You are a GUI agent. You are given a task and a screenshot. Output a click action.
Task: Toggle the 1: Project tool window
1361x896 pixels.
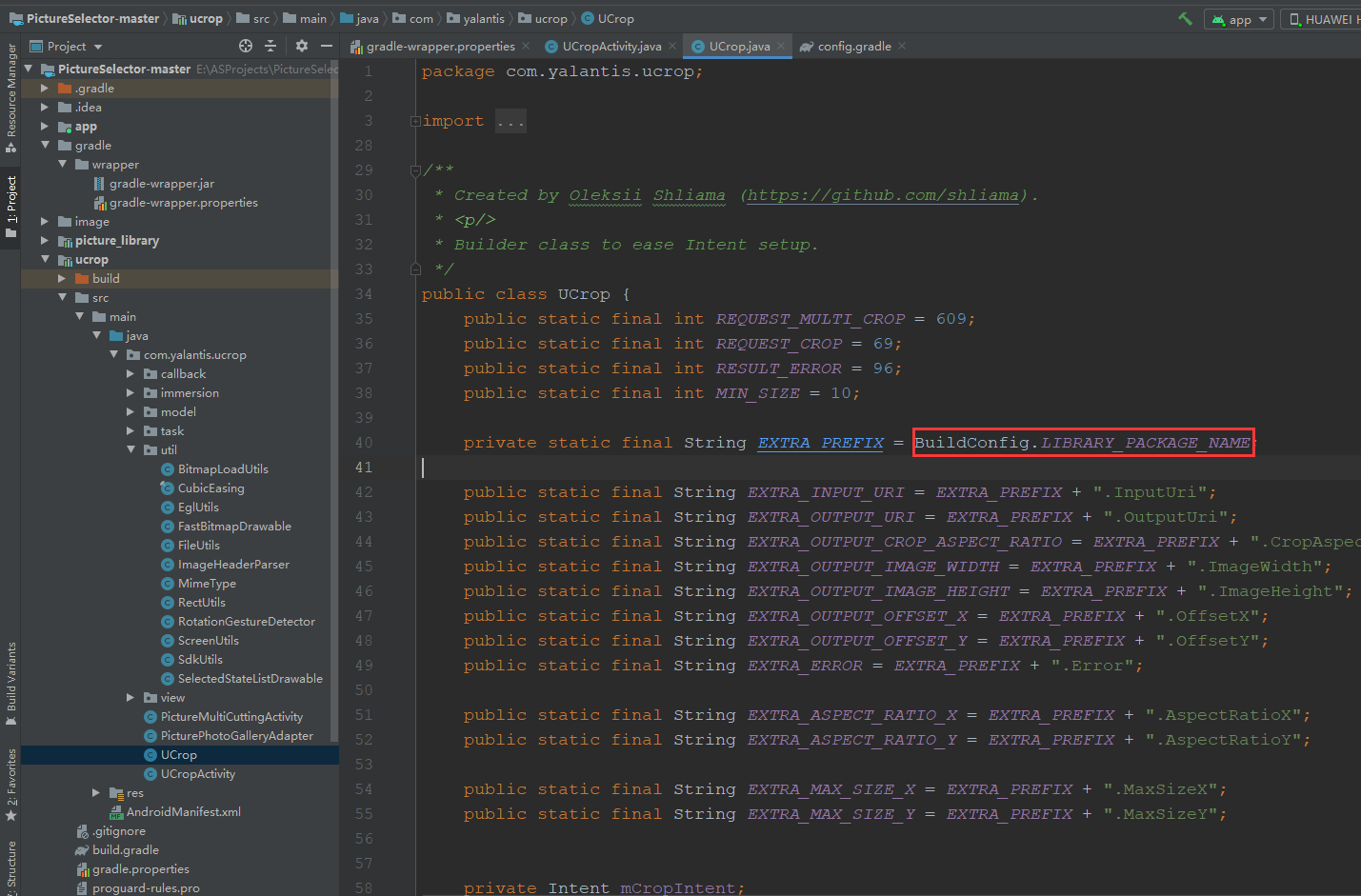10,207
